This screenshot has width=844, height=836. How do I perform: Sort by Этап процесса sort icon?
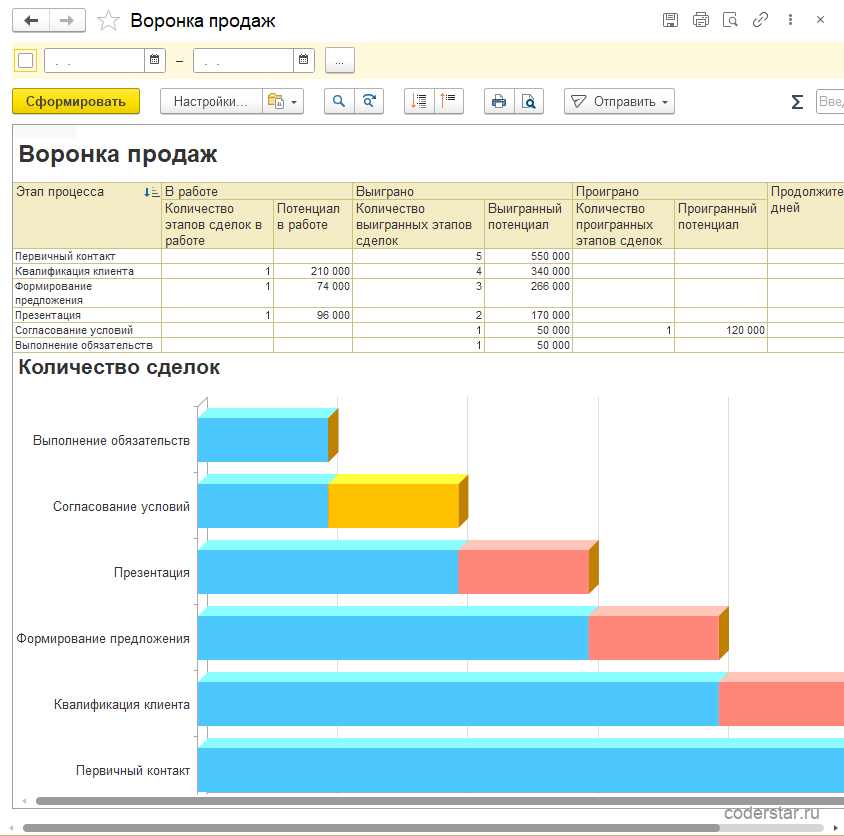coord(152,192)
